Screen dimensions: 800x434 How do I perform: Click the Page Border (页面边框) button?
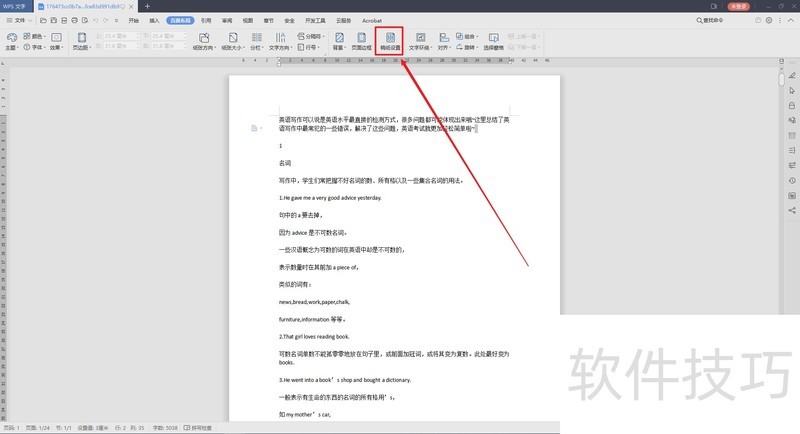[361, 41]
